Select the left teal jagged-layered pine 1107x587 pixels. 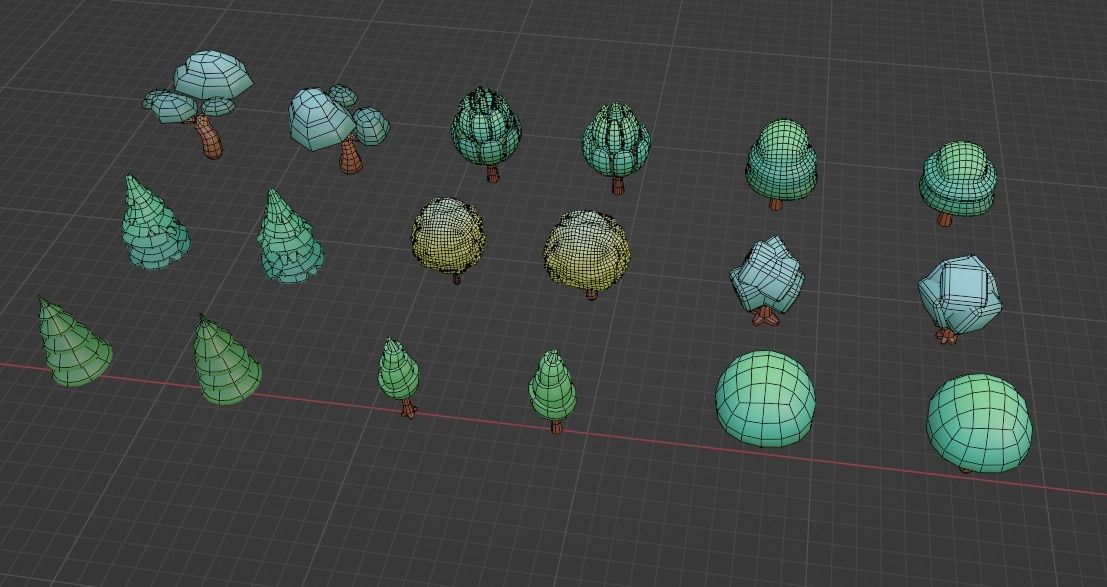point(154,223)
